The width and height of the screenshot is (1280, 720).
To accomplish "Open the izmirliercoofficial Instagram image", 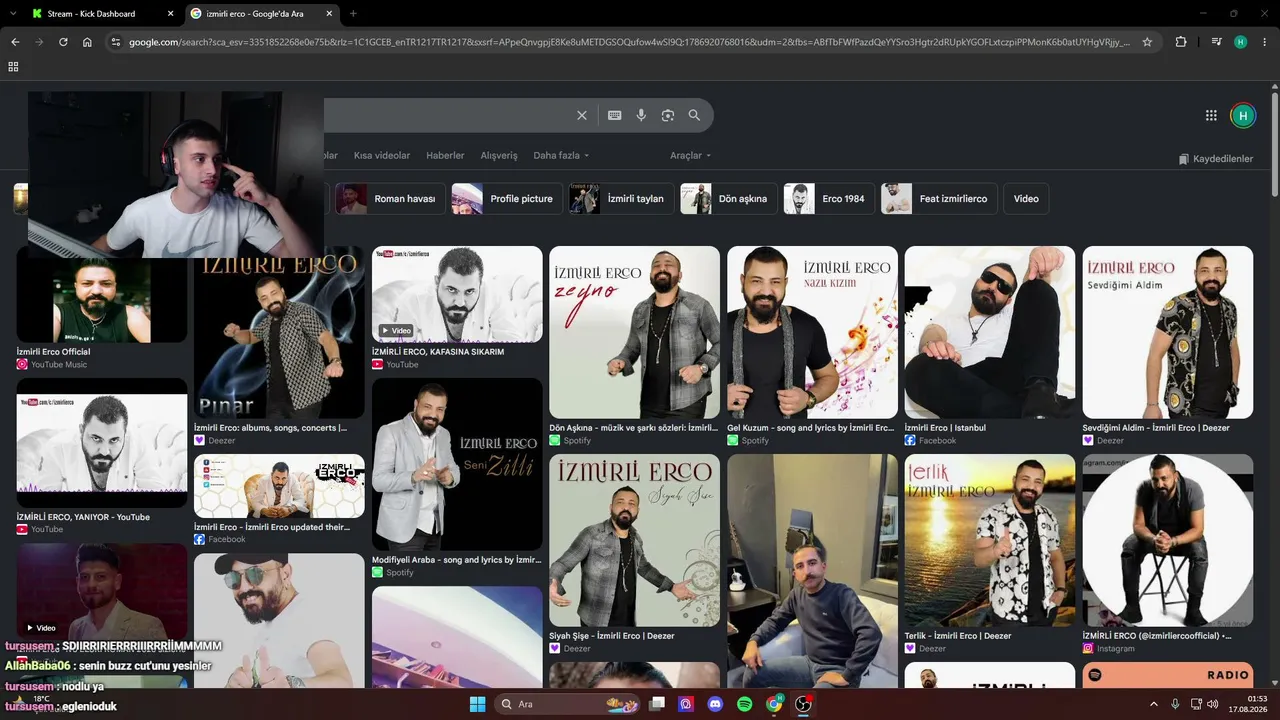I will coord(1167,540).
